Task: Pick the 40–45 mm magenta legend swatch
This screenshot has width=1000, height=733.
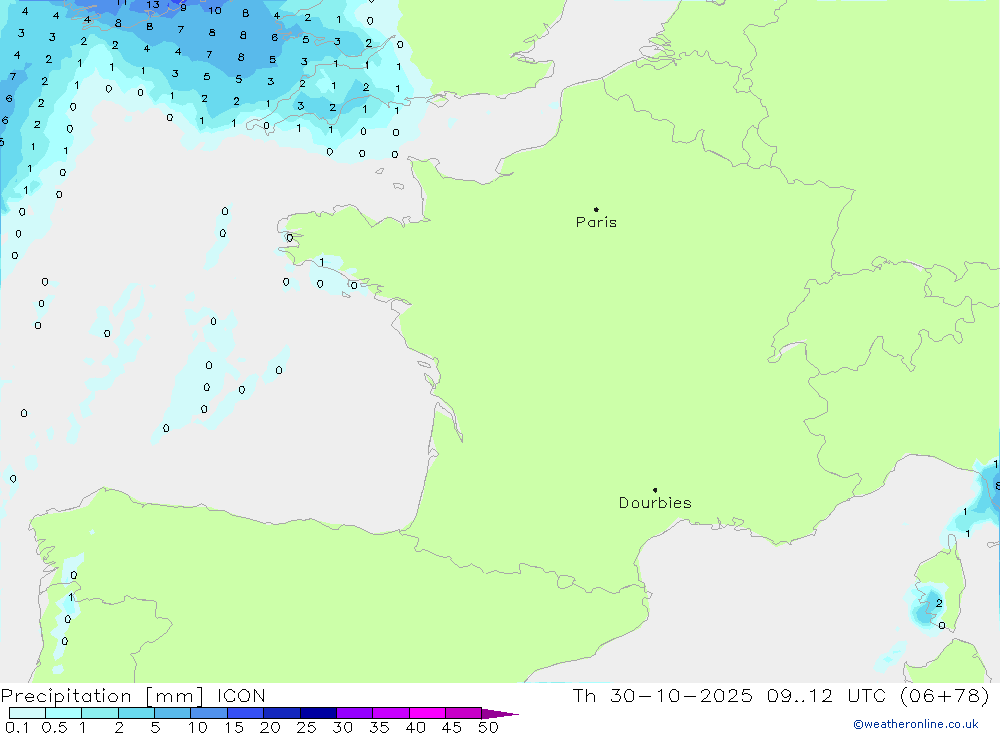Action: [x=427, y=713]
